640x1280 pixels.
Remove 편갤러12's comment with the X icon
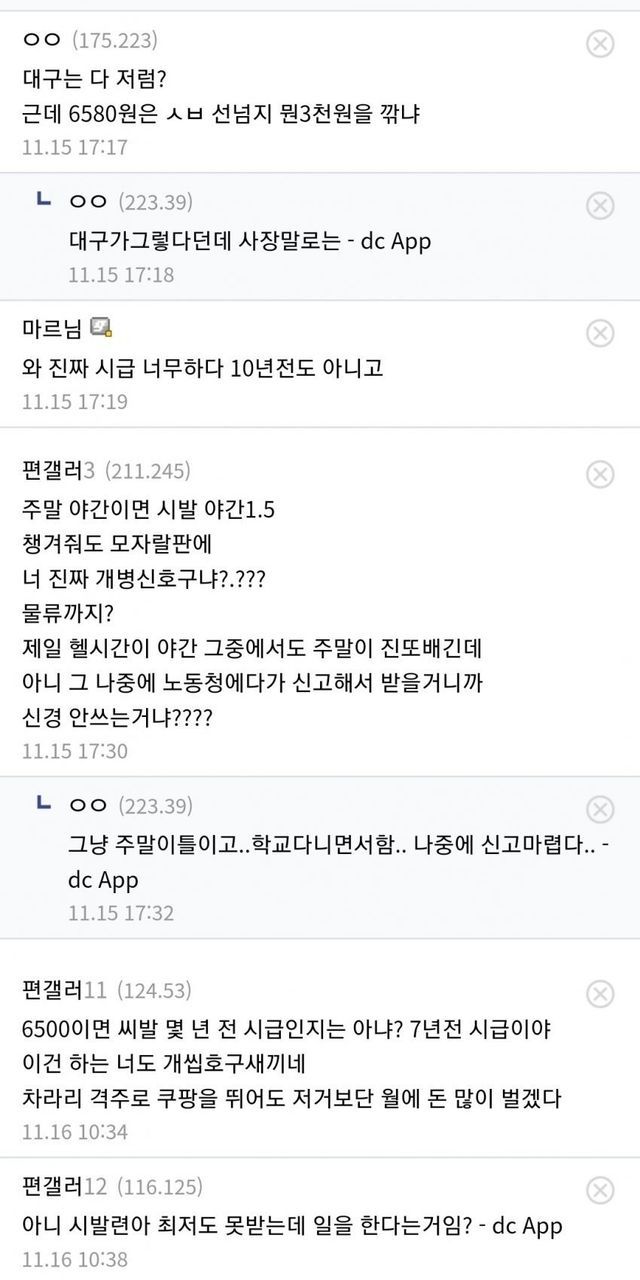click(x=598, y=1190)
